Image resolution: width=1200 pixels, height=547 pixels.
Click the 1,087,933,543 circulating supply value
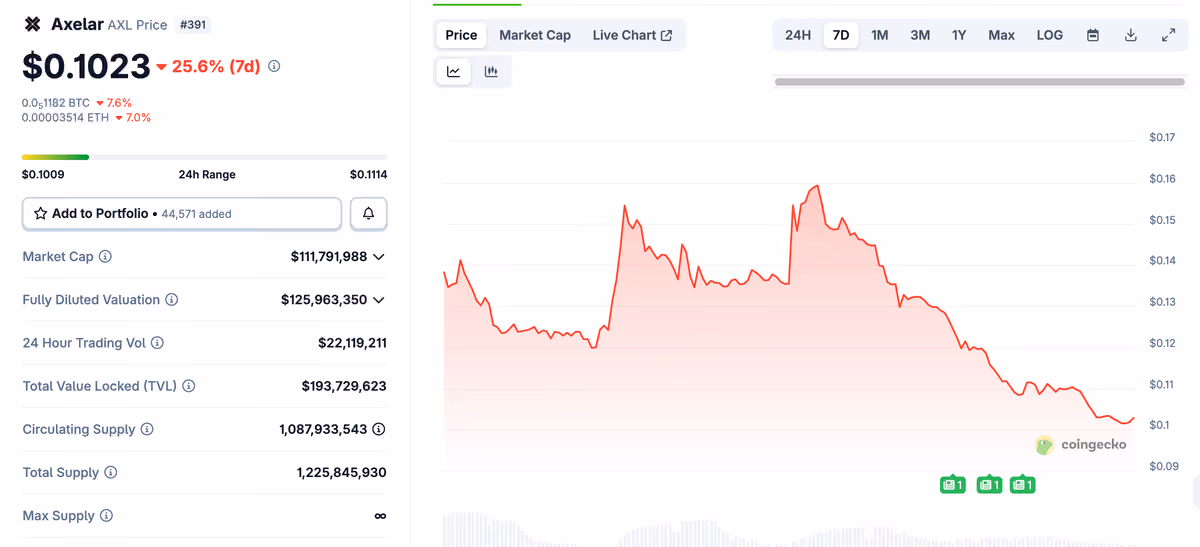tap(324, 429)
